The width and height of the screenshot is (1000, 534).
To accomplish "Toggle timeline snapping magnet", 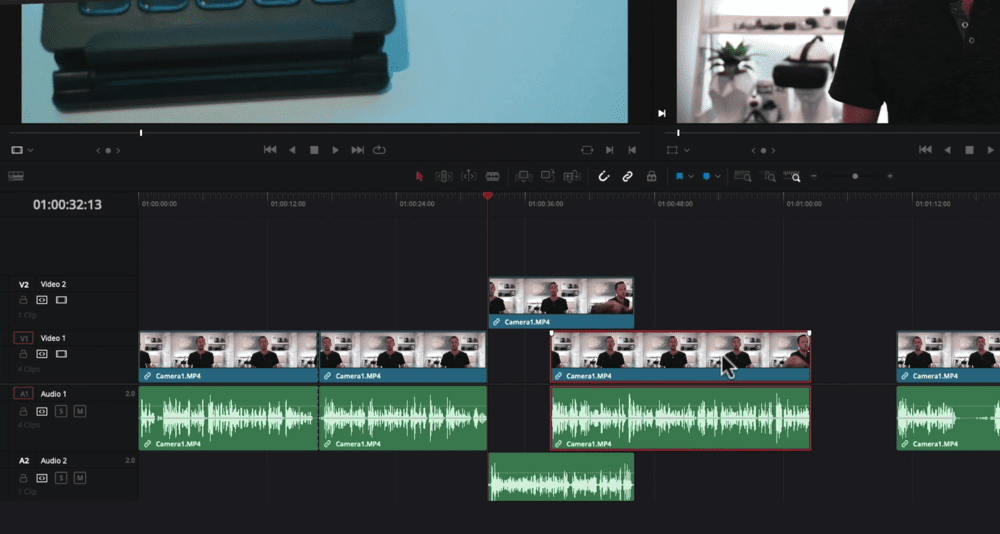I will click(x=604, y=176).
